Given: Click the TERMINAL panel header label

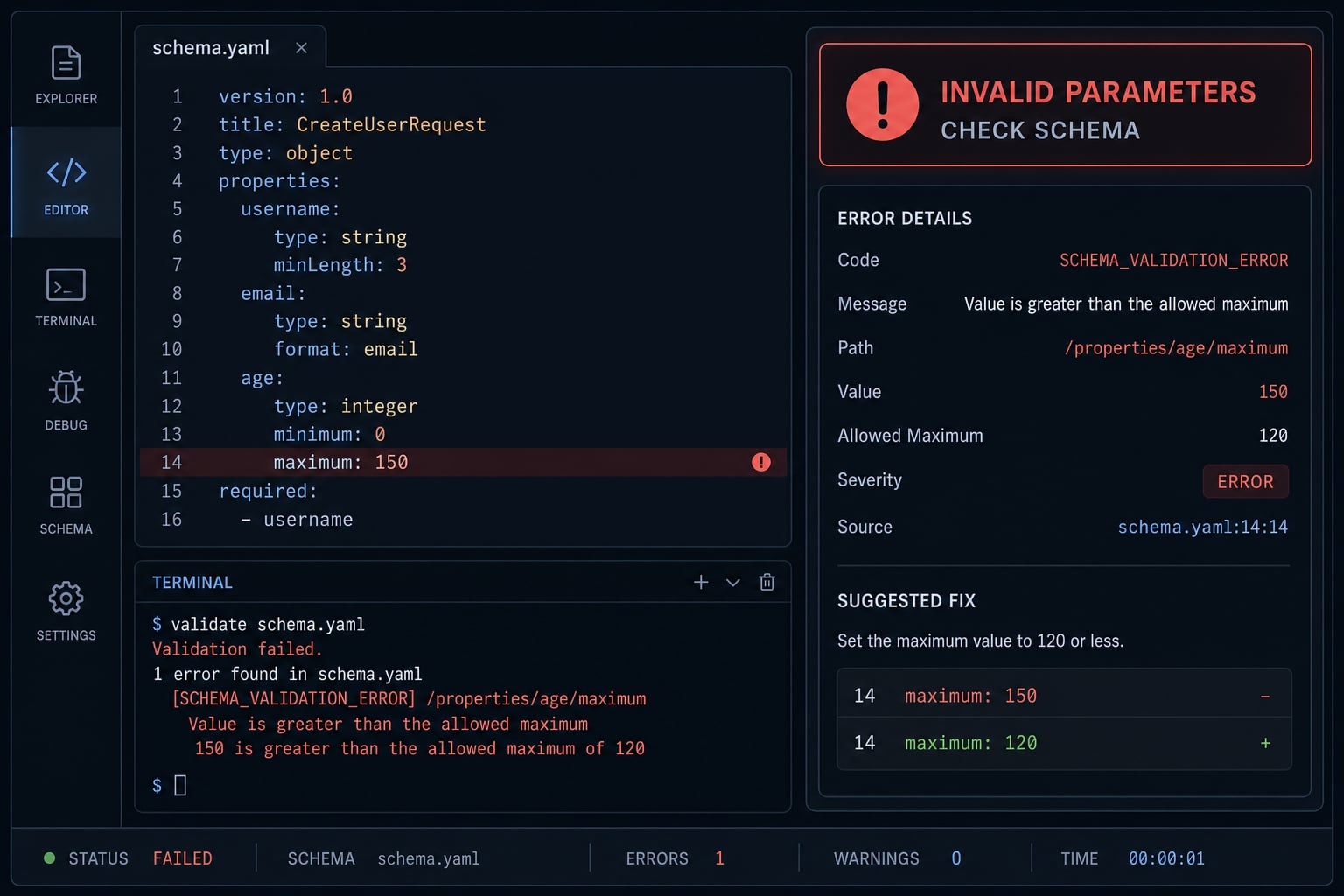Looking at the screenshot, I should [192, 583].
